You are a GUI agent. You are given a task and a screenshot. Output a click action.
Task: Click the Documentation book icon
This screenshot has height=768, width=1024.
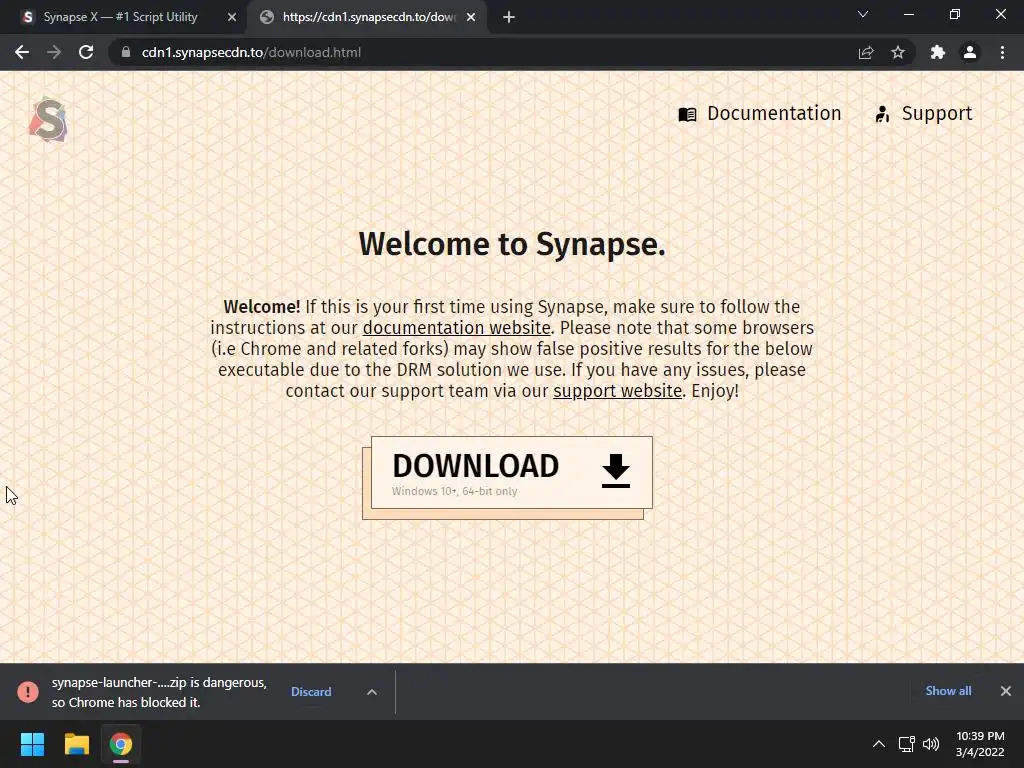point(687,114)
